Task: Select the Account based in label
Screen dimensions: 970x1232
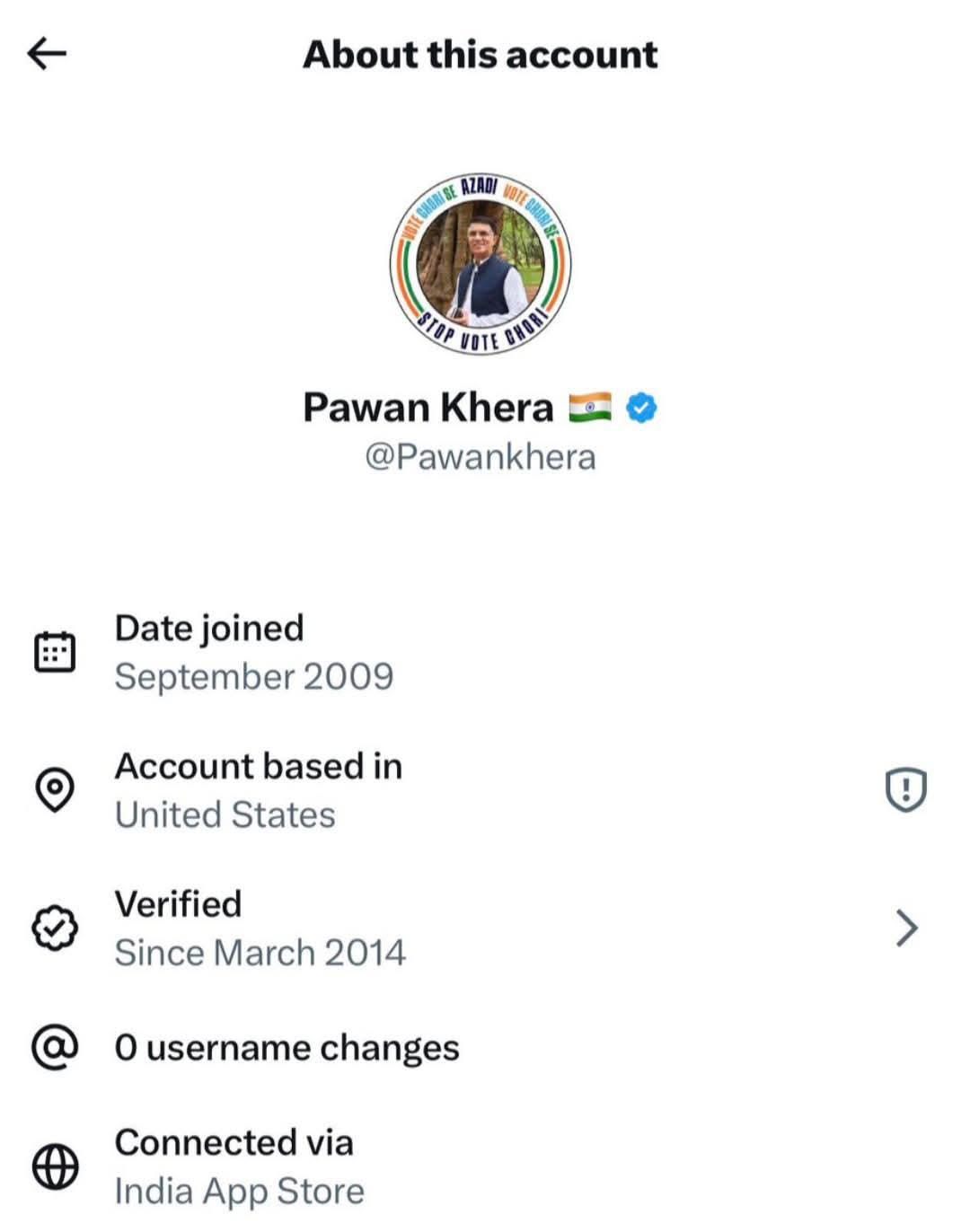Action: (259, 766)
